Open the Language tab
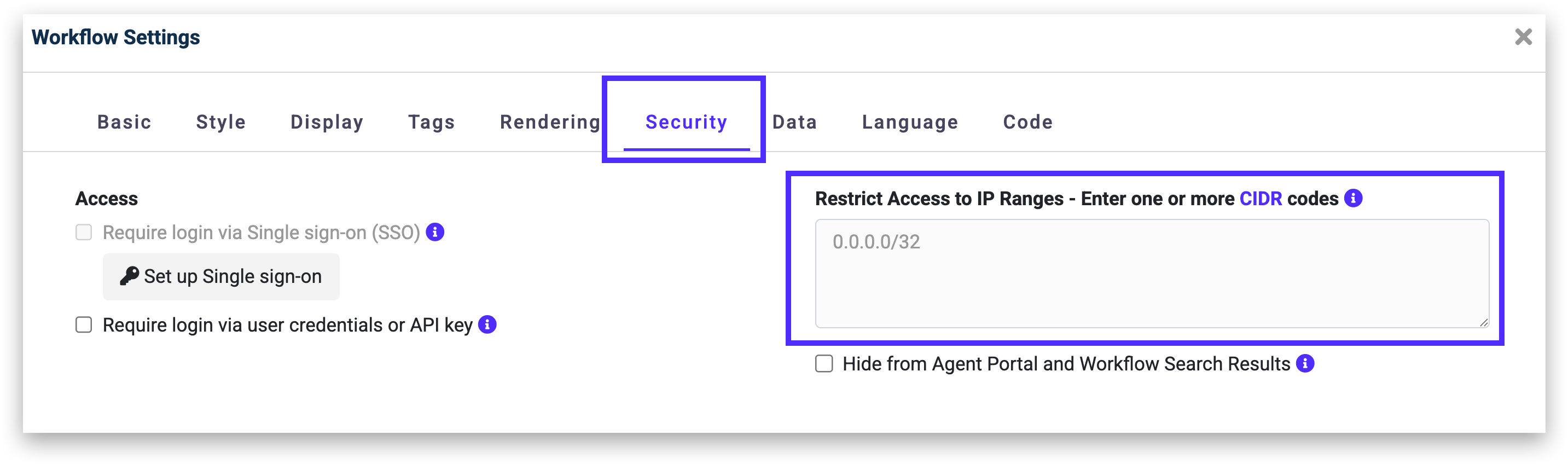 [910, 122]
